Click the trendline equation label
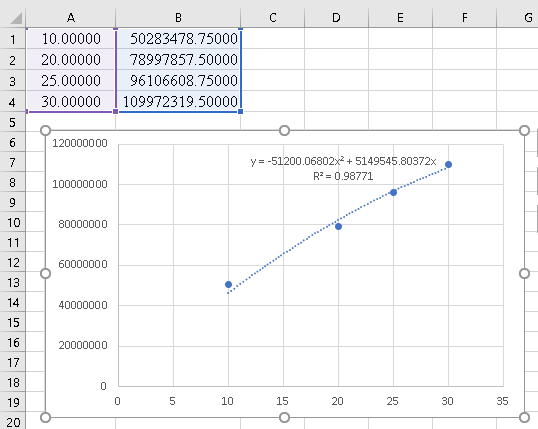The height and width of the screenshot is (429, 538). click(343, 161)
